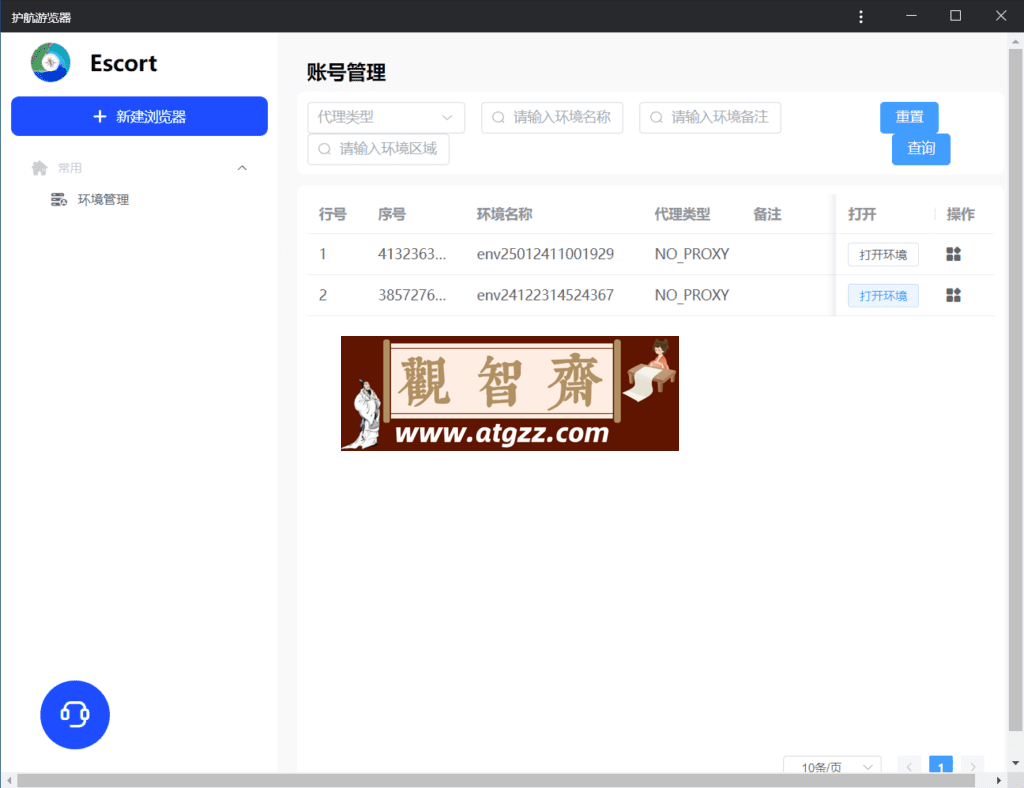Click search icon in 环境名称 field

(x=498, y=118)
